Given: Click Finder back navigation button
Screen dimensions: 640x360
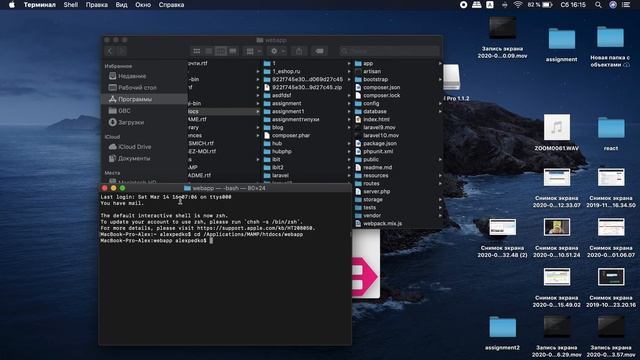Looking at the screenshot, I should [x=110, y=51].
